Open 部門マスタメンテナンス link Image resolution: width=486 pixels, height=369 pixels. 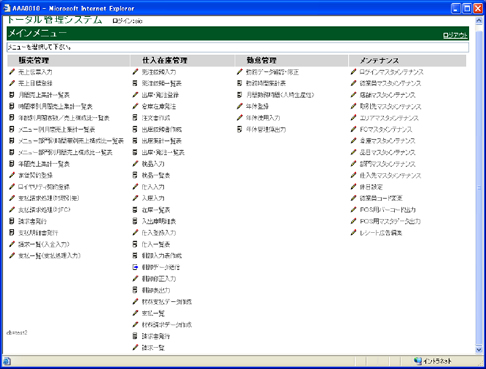pos(387,164)
